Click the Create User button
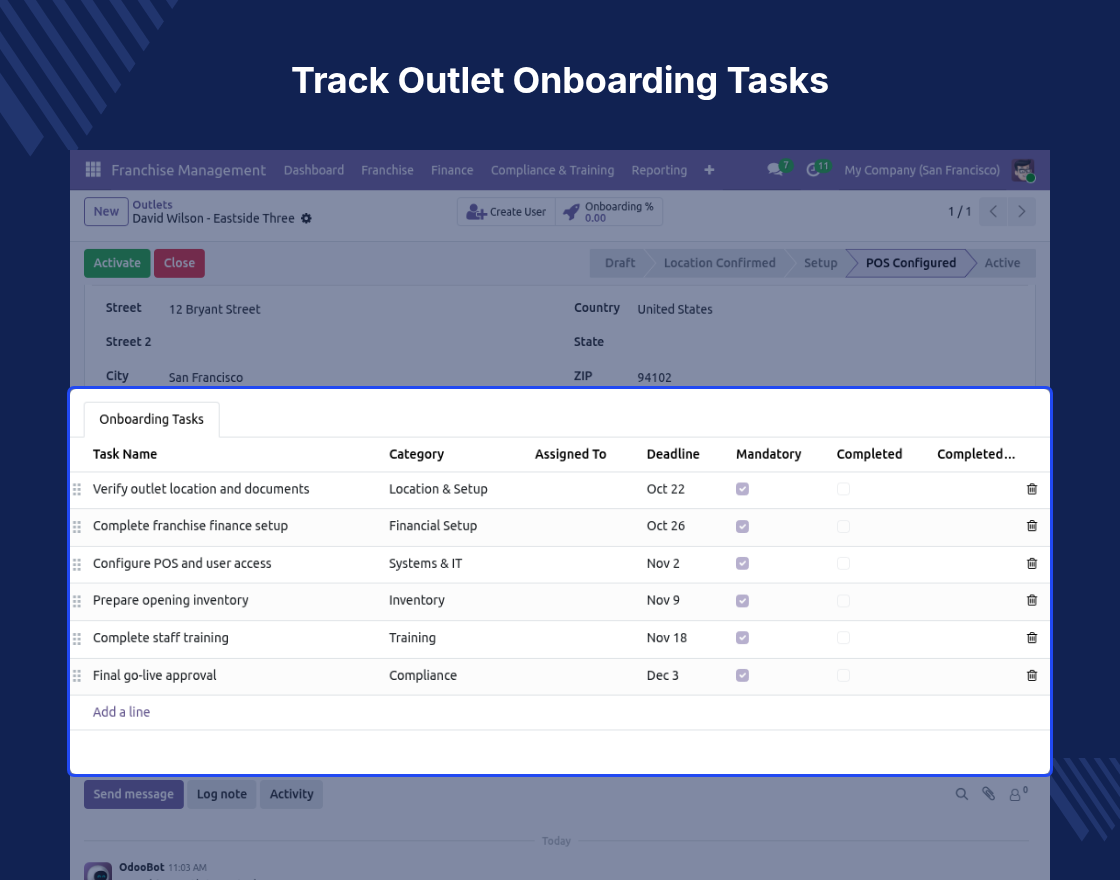The width and height of the screenshot is (1120, 880). click(x=506, y=212)
